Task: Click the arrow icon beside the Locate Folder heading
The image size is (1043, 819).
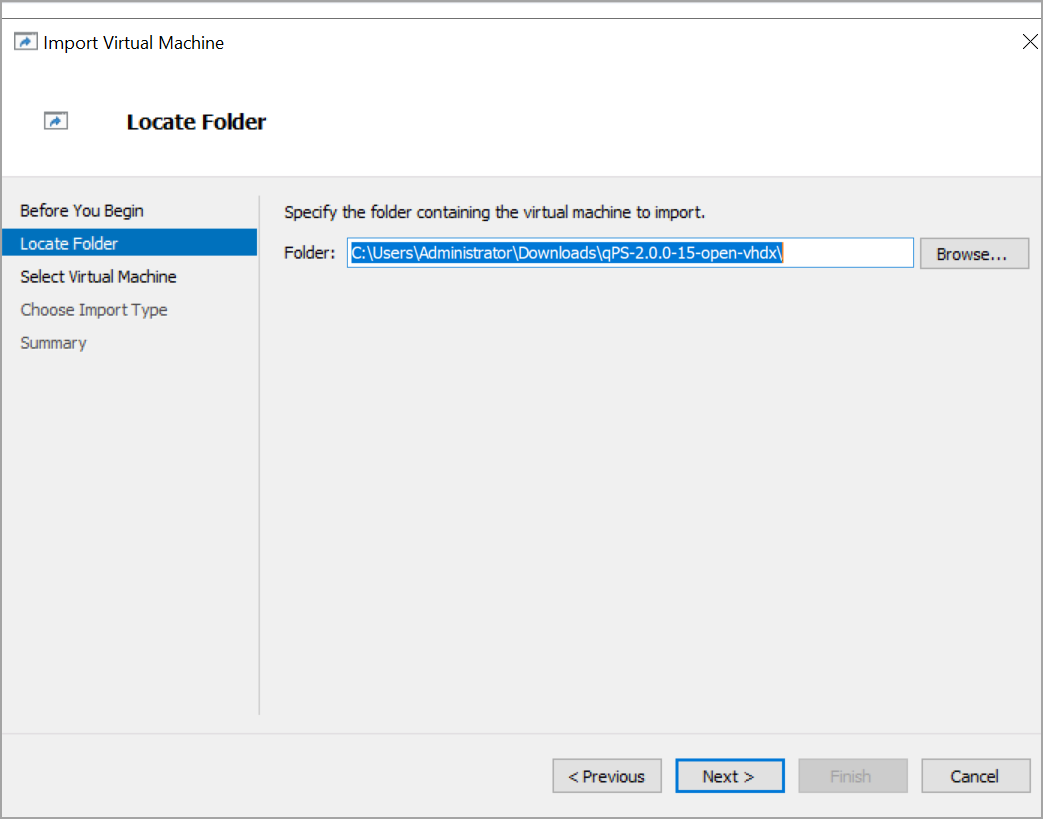Action: point(56,119)
